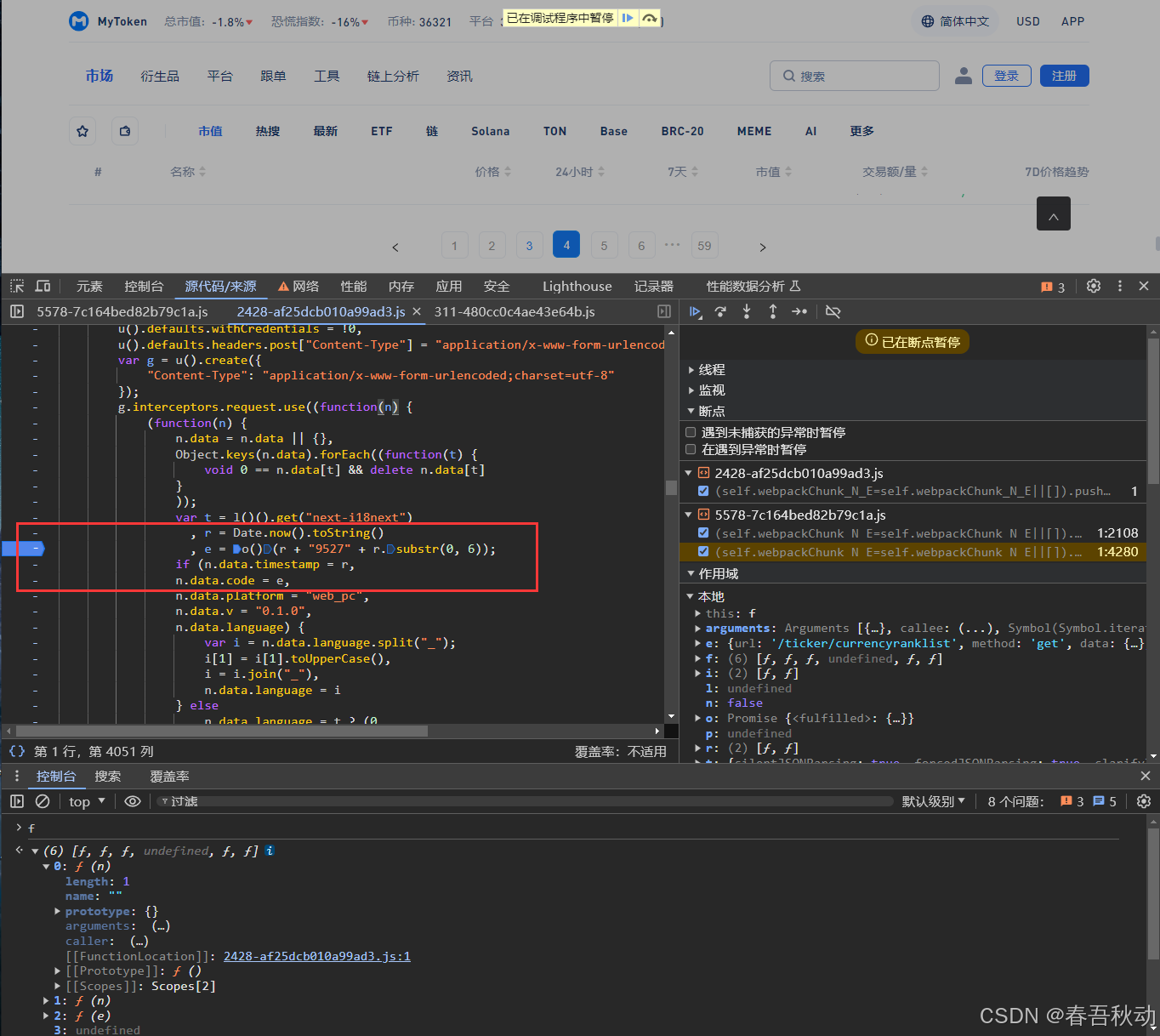The height and width of the screenshot is (1036, 1160).
Task: Click the Step button in debugger
Action: click(799, 312)
